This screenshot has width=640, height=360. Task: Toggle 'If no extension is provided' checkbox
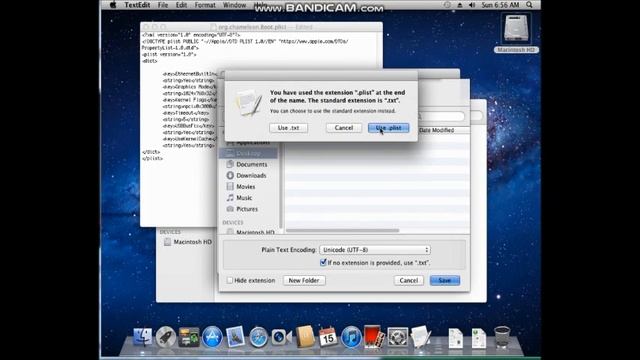[323, 262]
